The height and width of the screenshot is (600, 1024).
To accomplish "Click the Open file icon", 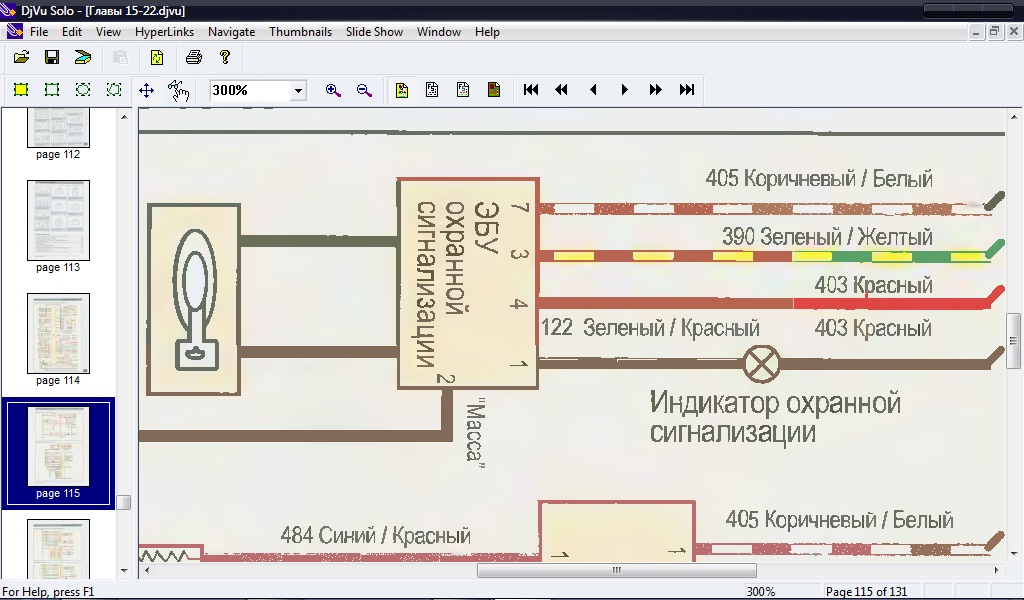I will 21,58.
